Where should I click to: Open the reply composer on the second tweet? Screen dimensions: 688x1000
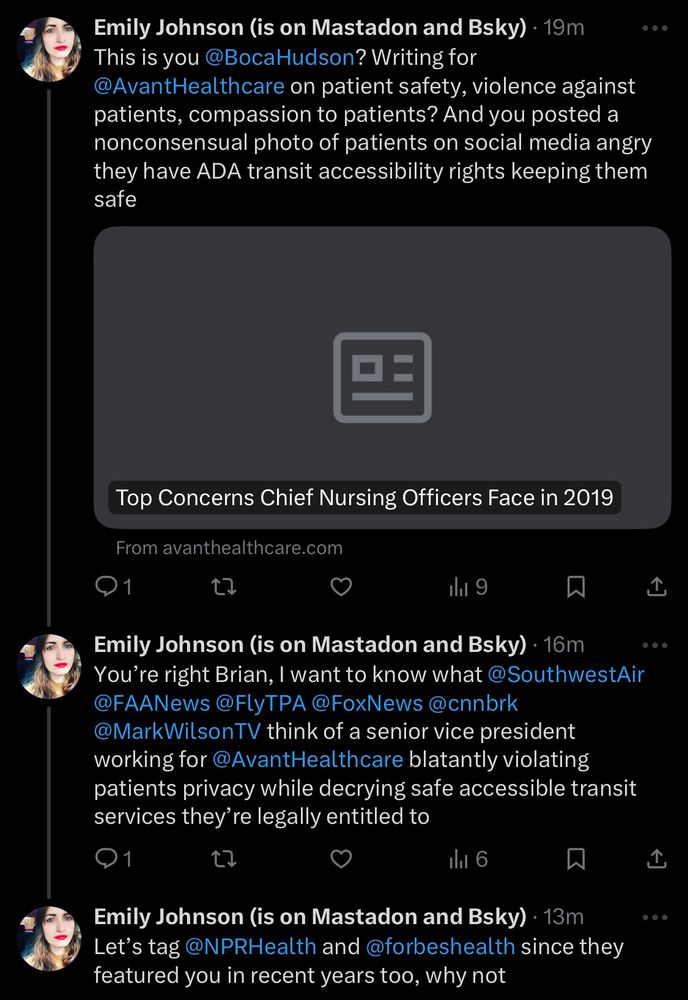pyautogui.click(x=107, y=859)
